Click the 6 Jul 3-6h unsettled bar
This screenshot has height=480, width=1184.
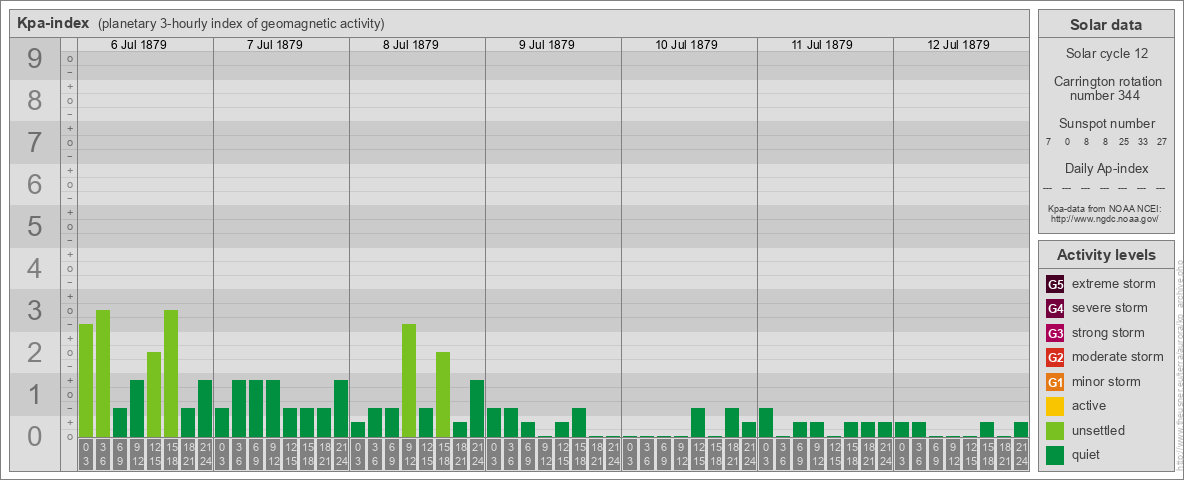pyautogui.click(x=103, y=374)
